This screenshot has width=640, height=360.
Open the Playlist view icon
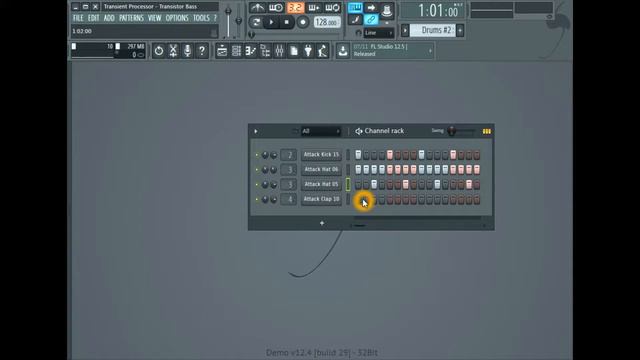point(222,51)
